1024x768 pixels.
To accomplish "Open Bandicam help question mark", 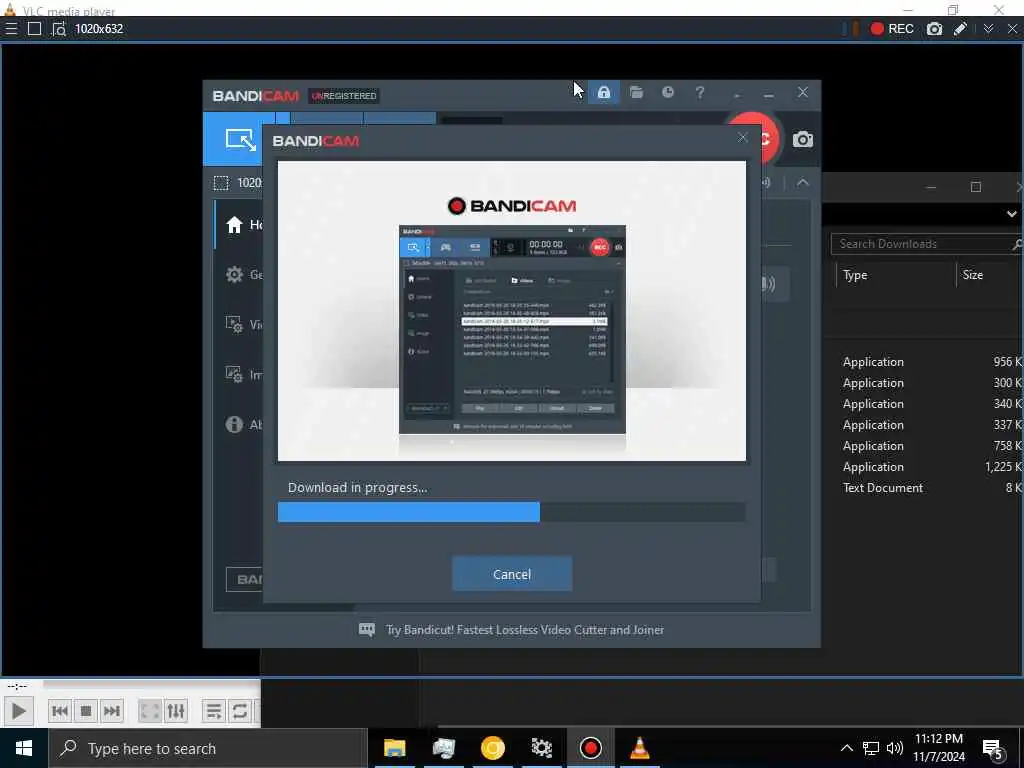I will [699, 92].
